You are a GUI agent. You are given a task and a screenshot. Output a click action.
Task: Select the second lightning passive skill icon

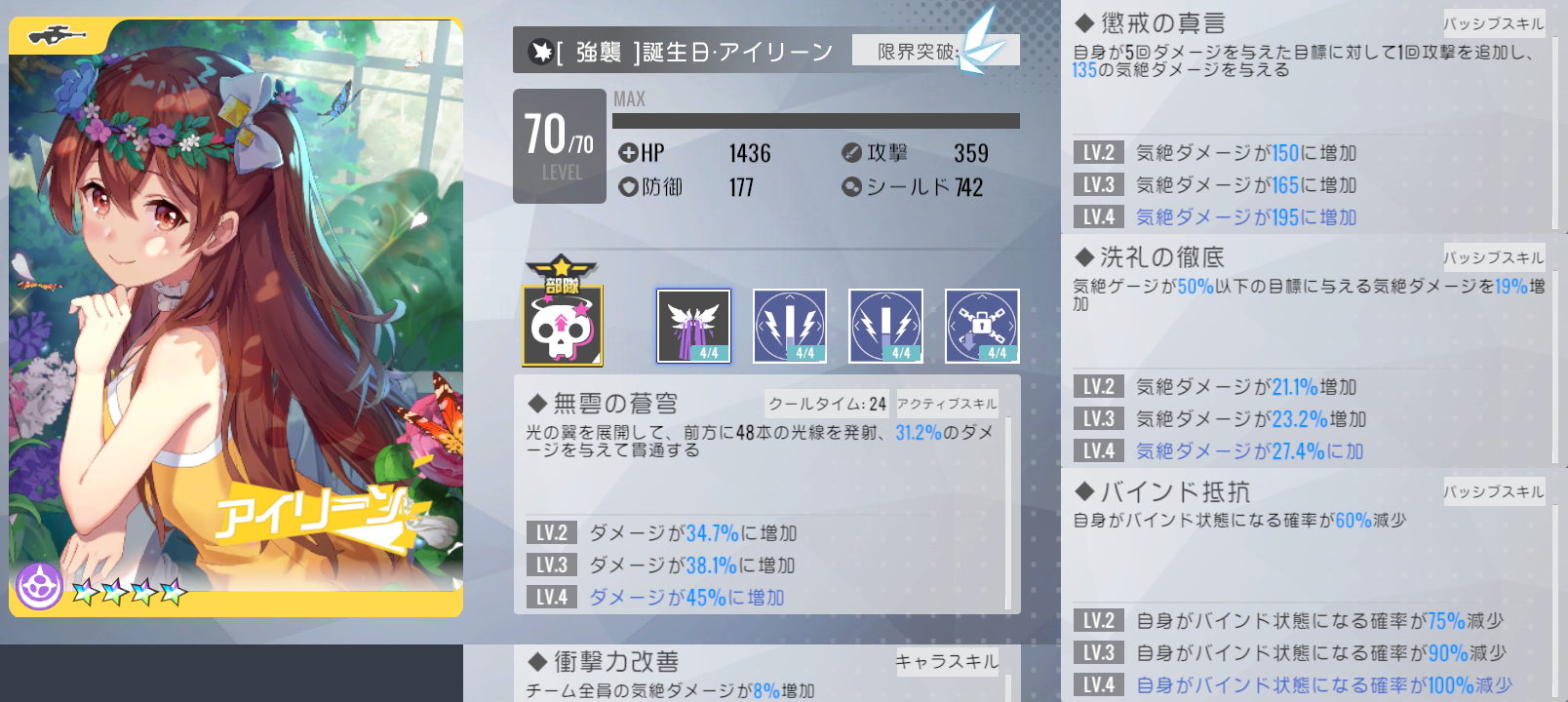pos(885,326)
